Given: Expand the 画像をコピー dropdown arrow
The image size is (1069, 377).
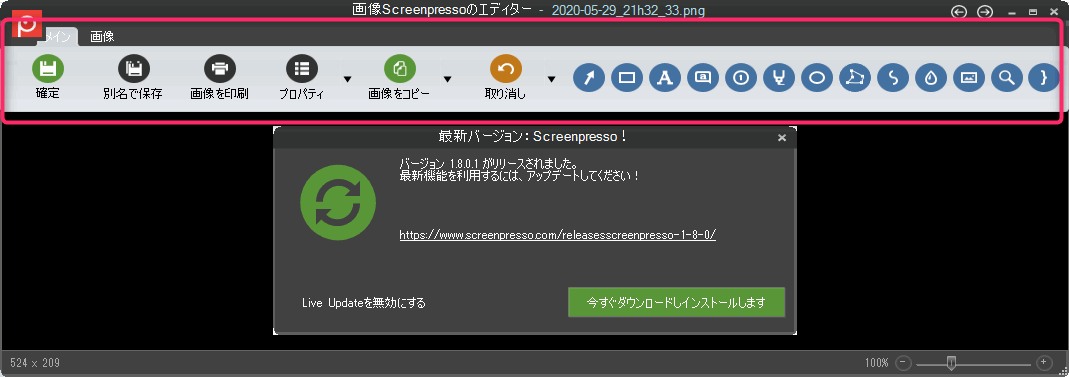Looking at the screenshot, I should click(x=449, y=79).
